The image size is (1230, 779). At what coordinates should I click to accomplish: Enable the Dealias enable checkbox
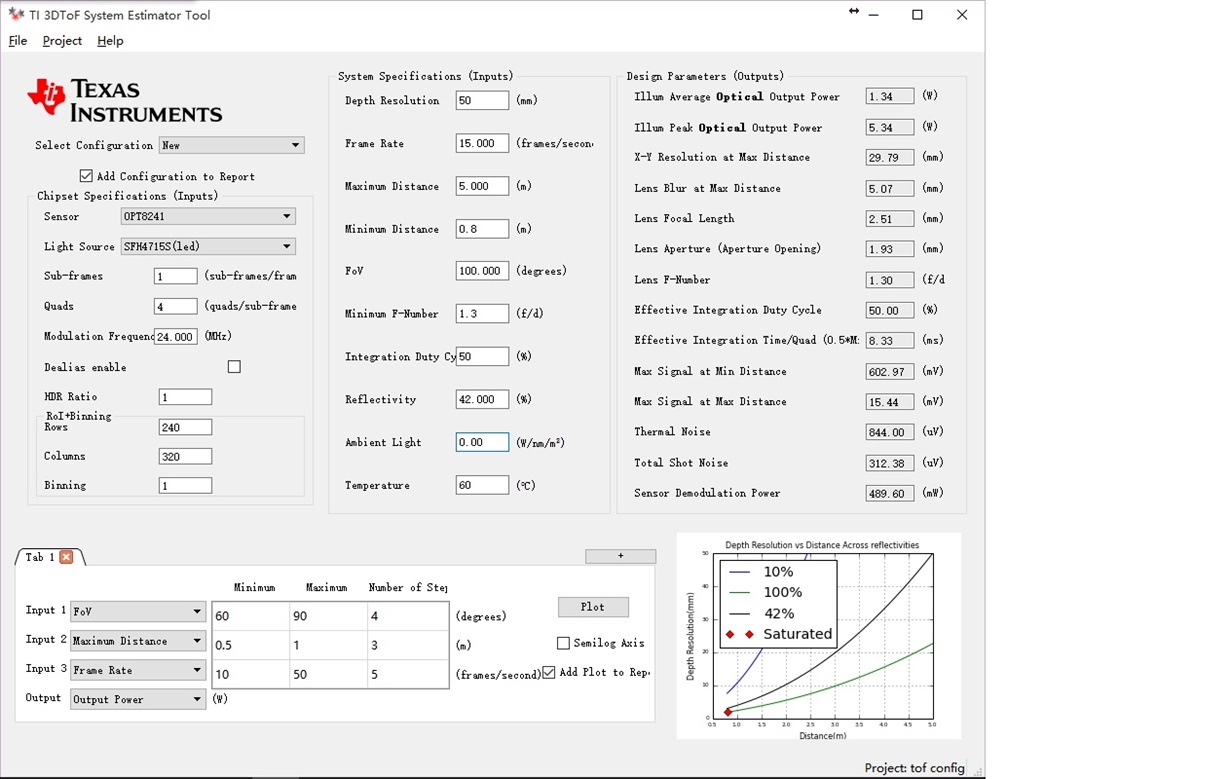click(x=234, y=367)
